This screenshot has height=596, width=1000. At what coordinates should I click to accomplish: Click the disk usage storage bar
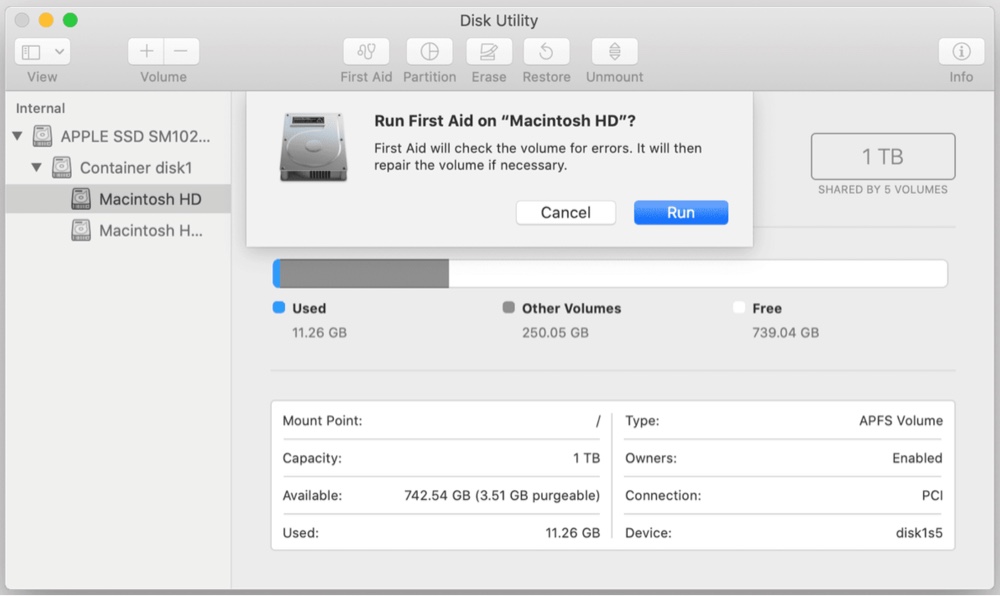tap(610, 274)
